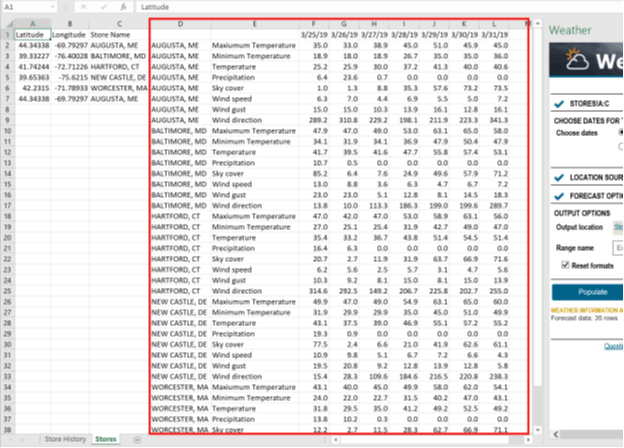Select the first Choose dates radio button

[622, 130]
